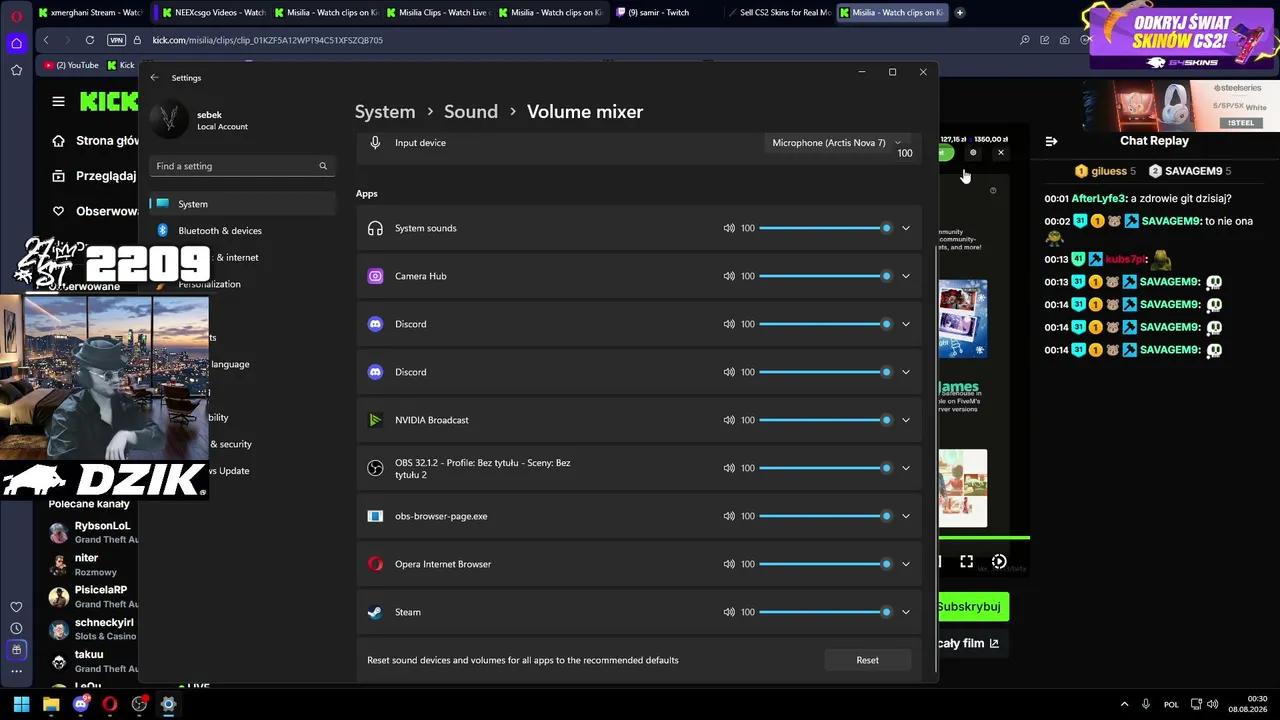Image resolution: width=1280 pixels, height=720 pixels.
Task: Adjust the NVIDIA Broadcast volume slider
Action: (x=825, y=420)
